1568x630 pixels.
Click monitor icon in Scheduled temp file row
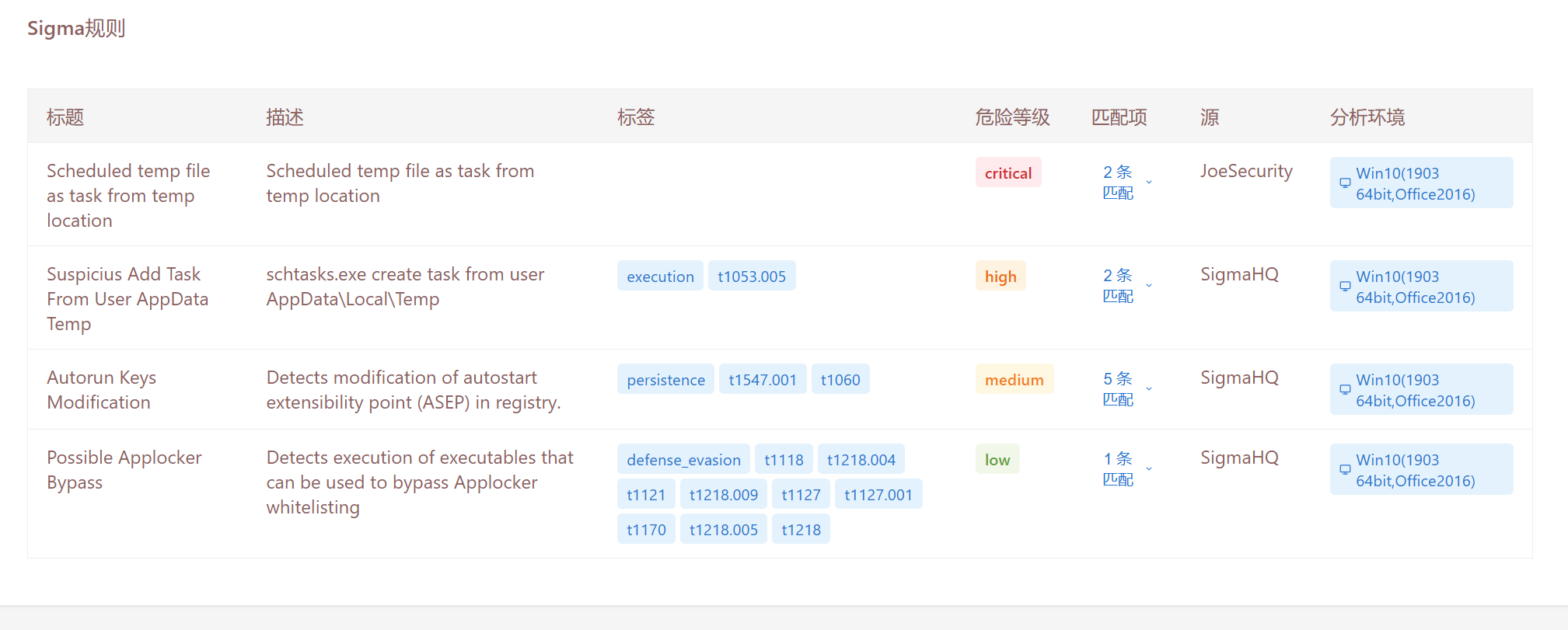(1344, 183)
